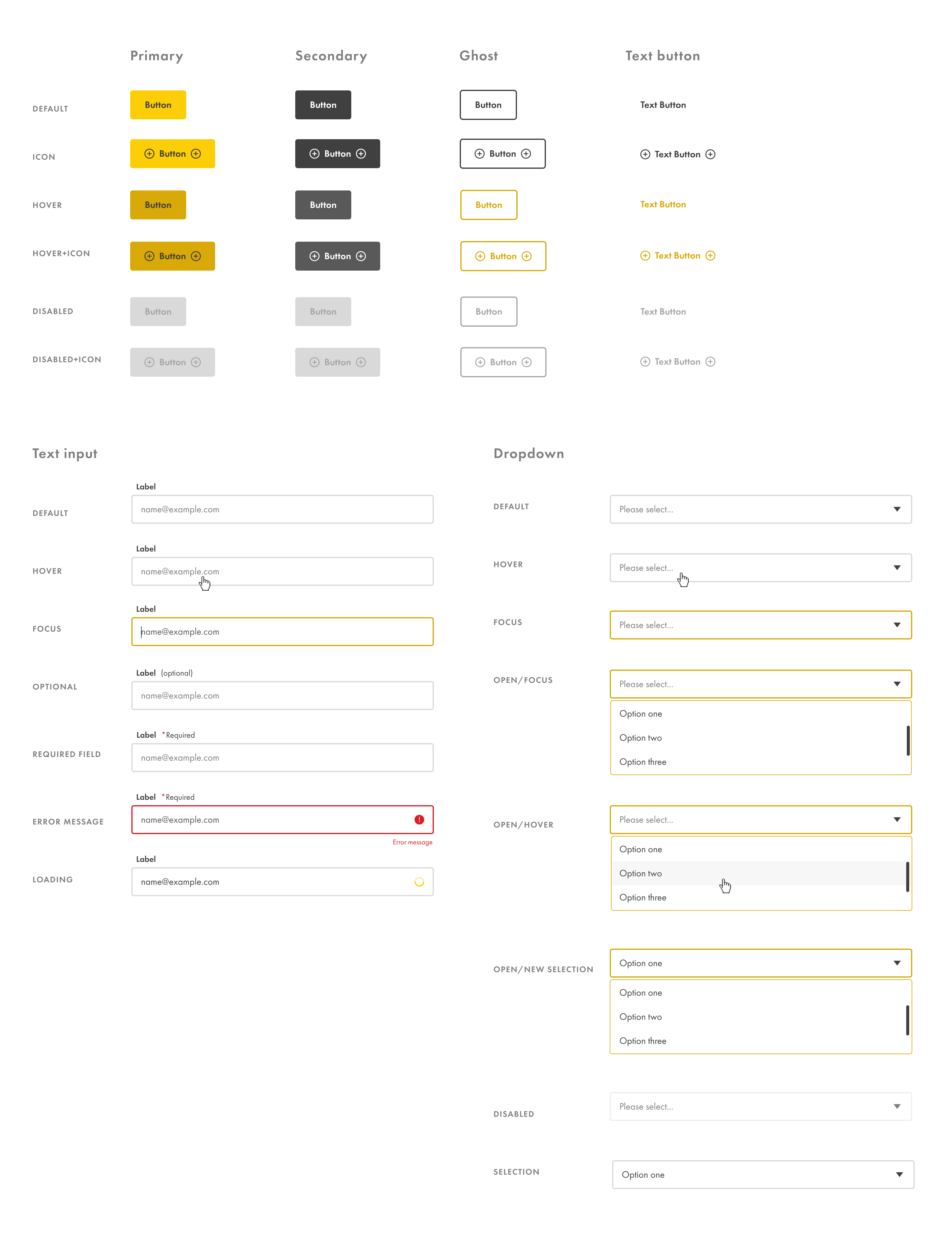
Task: Click the scrollbar in Open/New Selection list
Action: (x=908, y=1020)
